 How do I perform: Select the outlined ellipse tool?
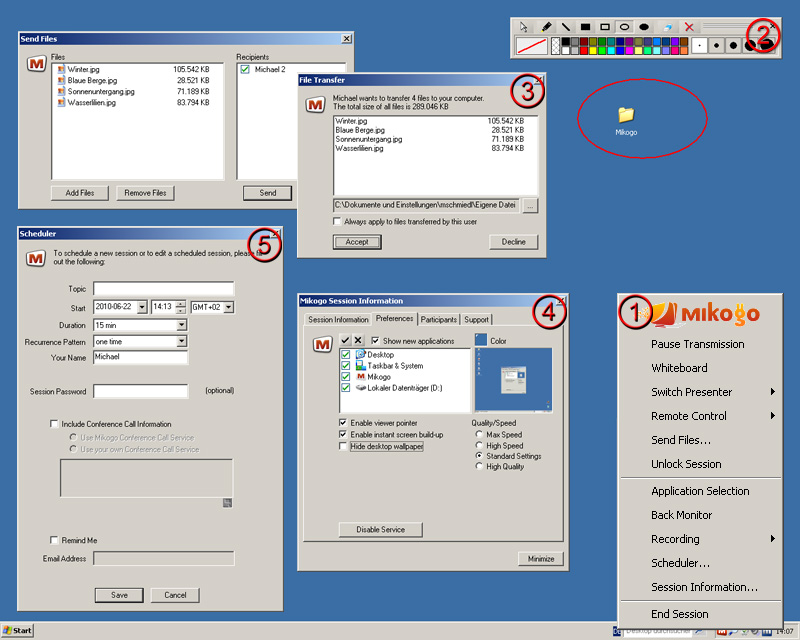(624, 27)
